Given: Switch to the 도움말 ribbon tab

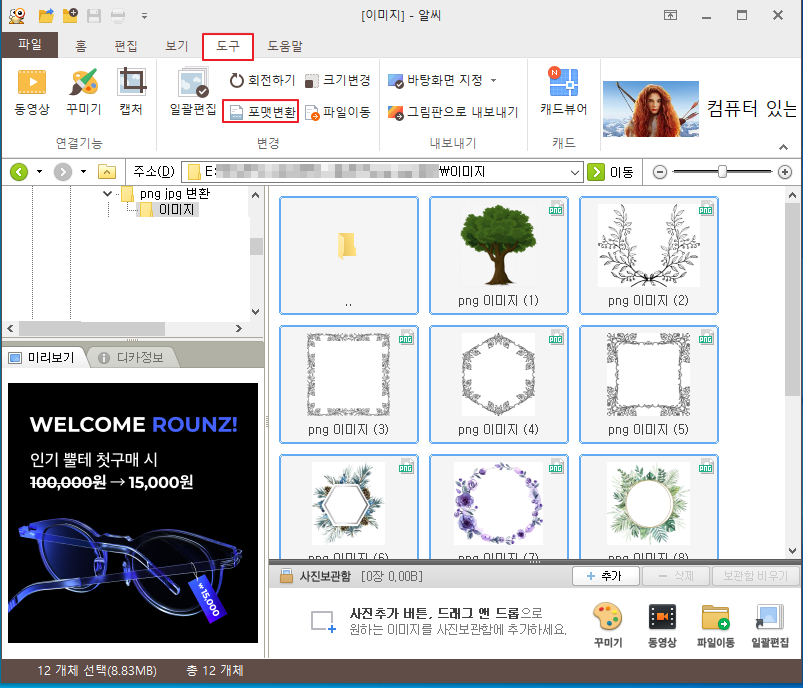Looking at the screenshot, I should coord(287,46).
